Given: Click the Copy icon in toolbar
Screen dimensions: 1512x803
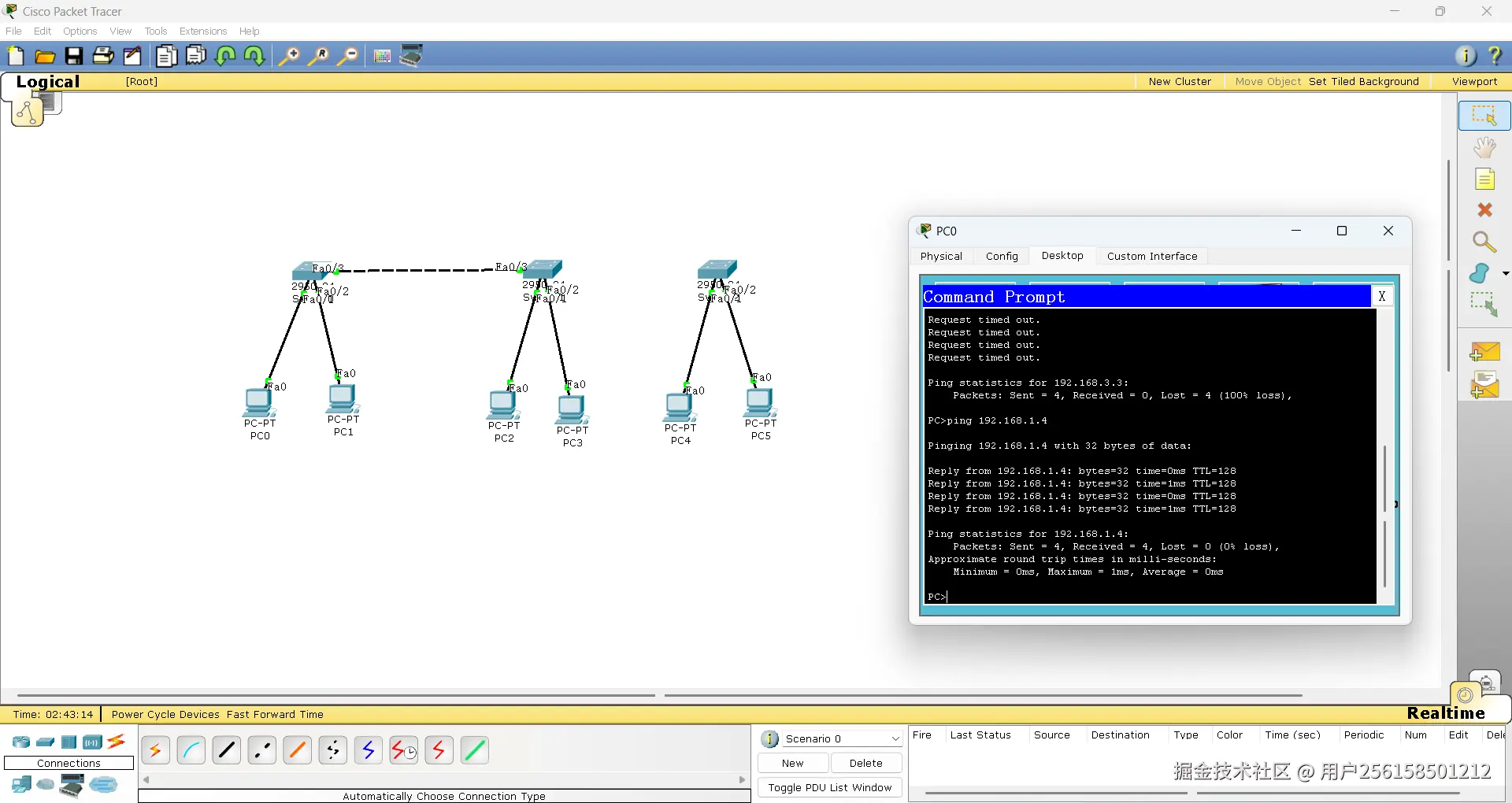Looking at the screenshot, I should (x=166, y=56).
